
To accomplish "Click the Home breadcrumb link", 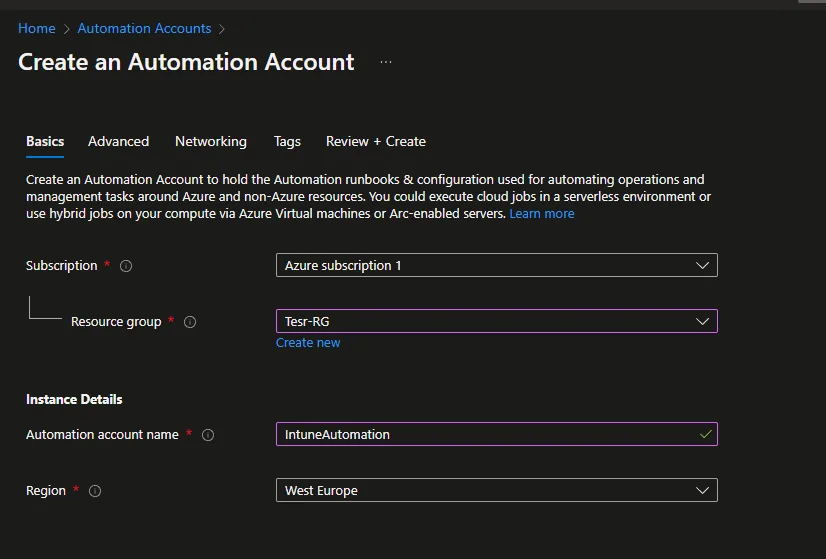I will (37, 28).
